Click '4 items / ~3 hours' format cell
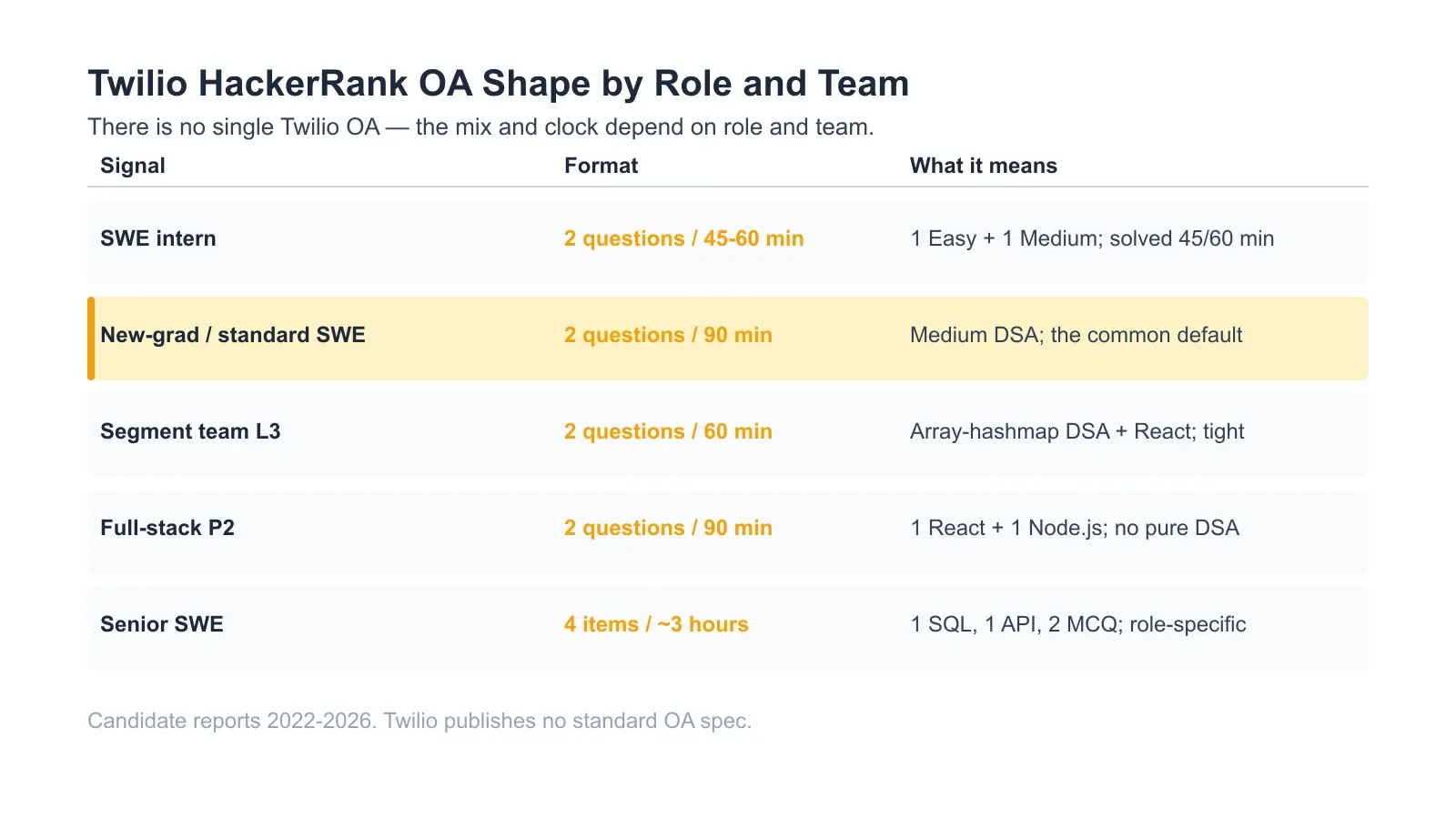This screenshot has height=819, width=1456. [656, 624]
